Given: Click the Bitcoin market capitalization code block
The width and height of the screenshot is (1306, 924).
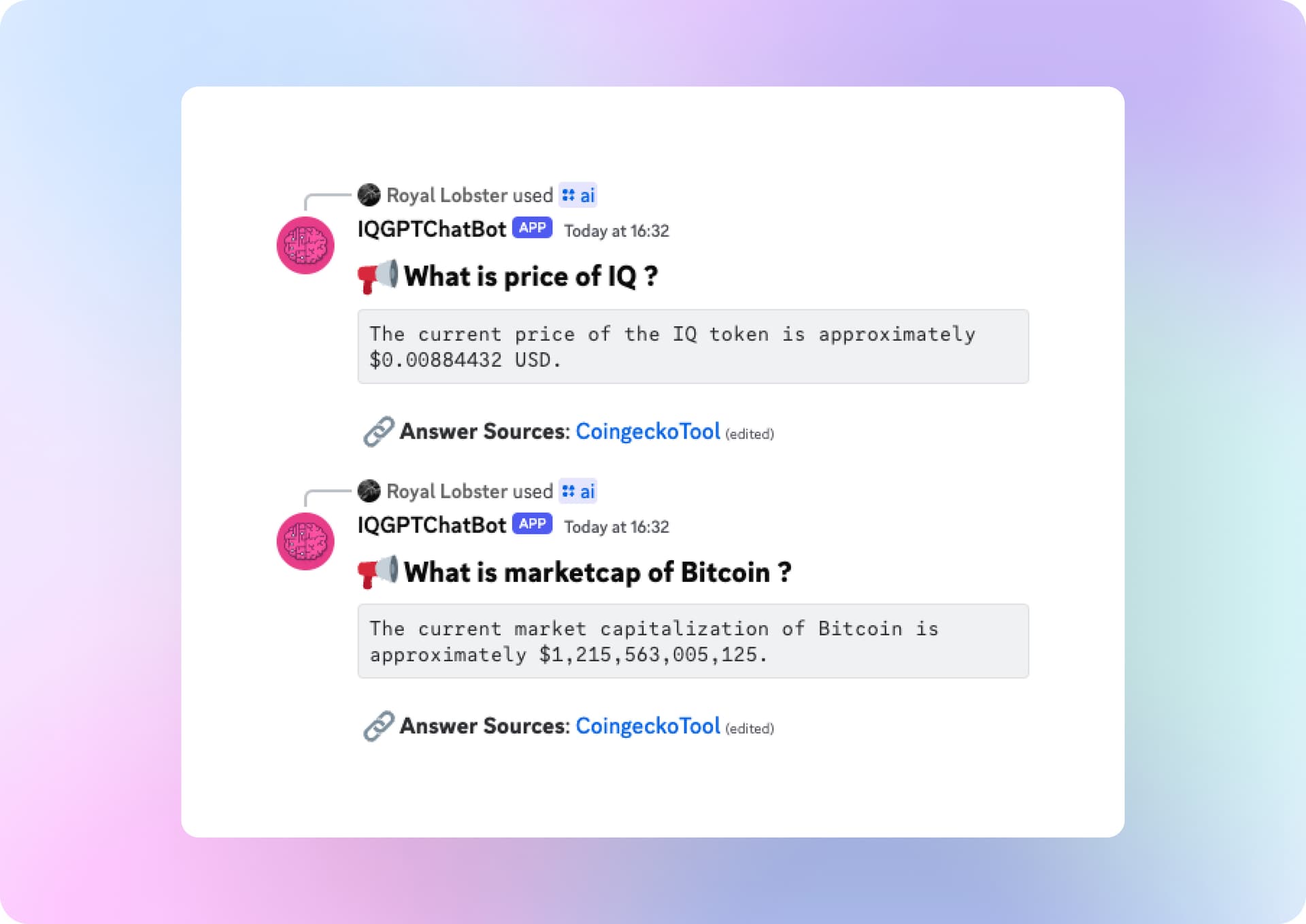Looking at the screenshot, I should 692,641.
